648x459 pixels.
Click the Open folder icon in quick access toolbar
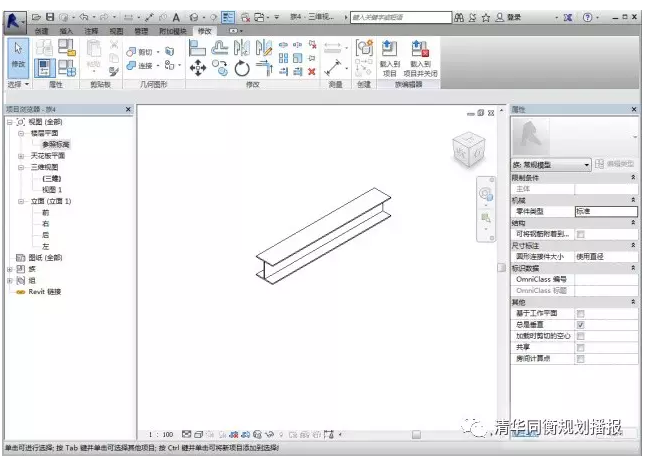36,17
